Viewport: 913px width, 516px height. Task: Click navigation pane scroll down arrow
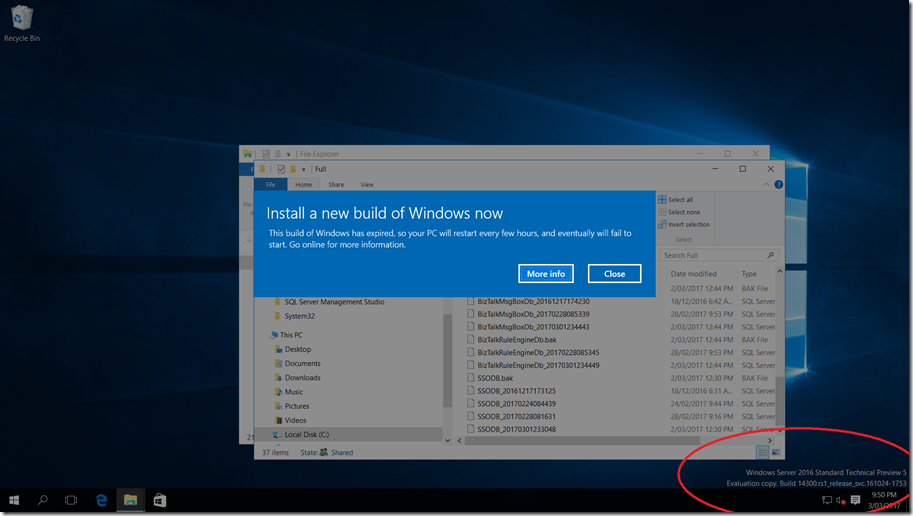pyautogui.click(x=447, y=440)
